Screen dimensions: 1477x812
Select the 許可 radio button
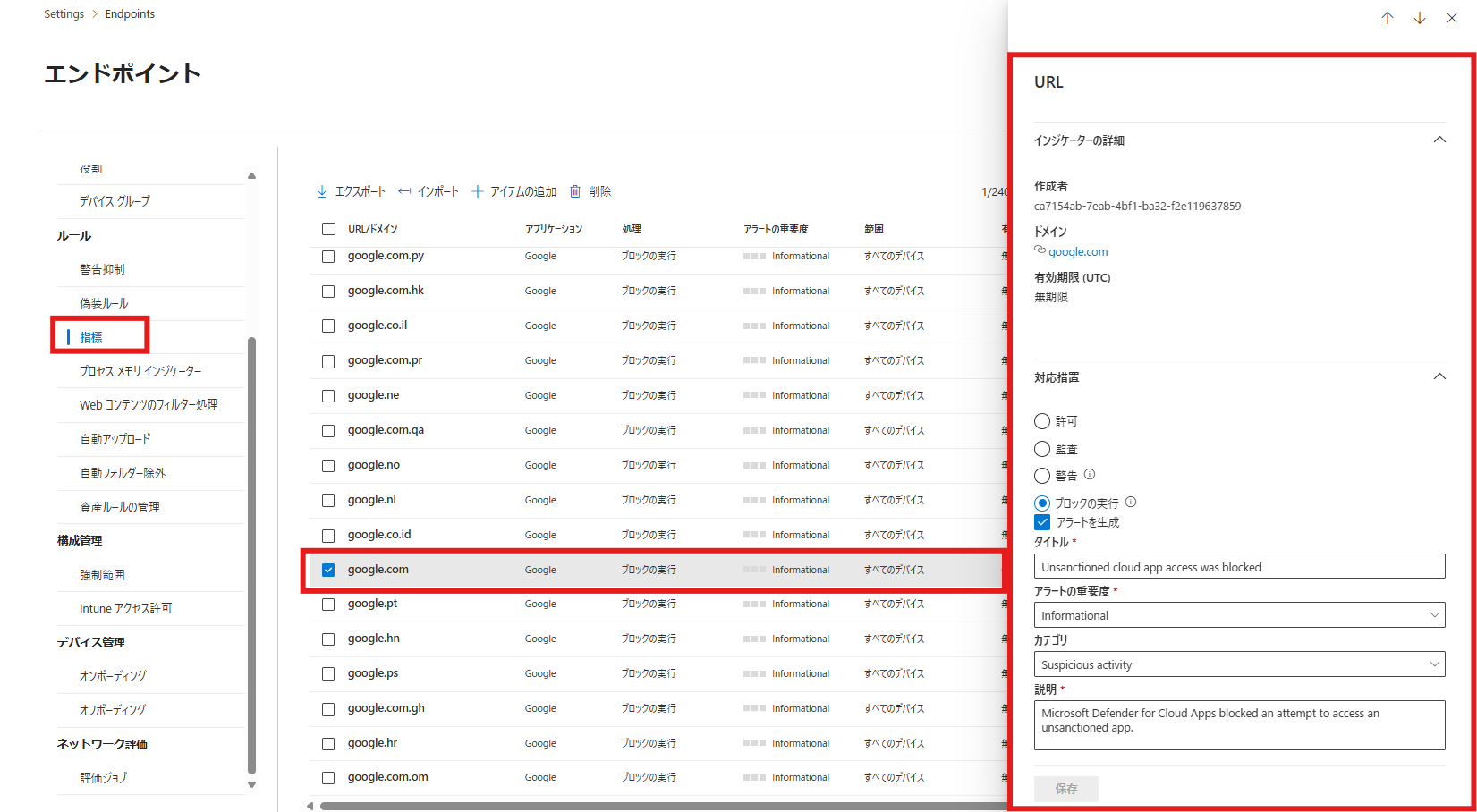tap(1042, 421)
